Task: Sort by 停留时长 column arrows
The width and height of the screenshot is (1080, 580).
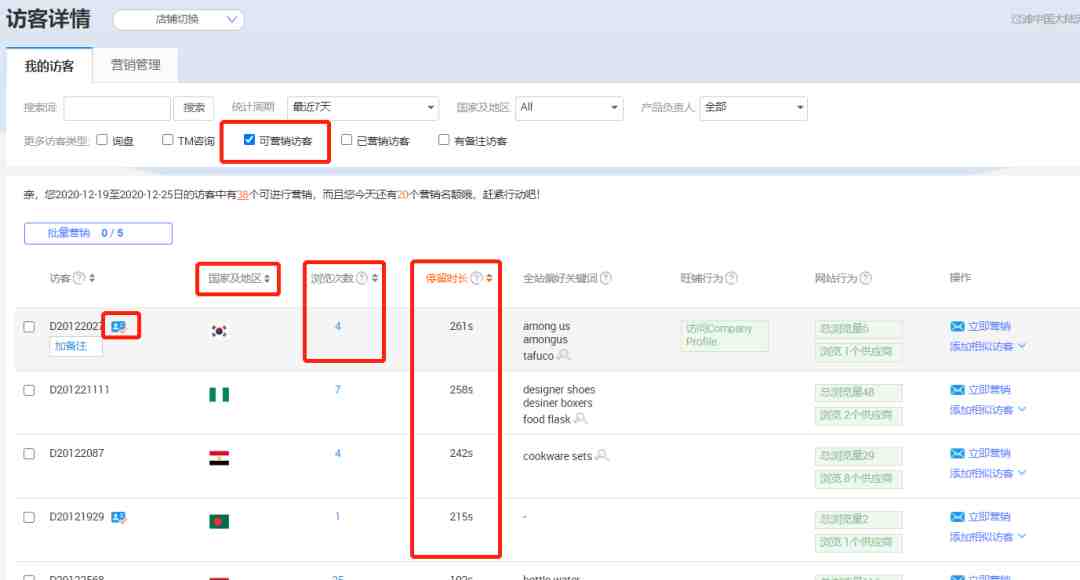Action: tap(489, 278)
